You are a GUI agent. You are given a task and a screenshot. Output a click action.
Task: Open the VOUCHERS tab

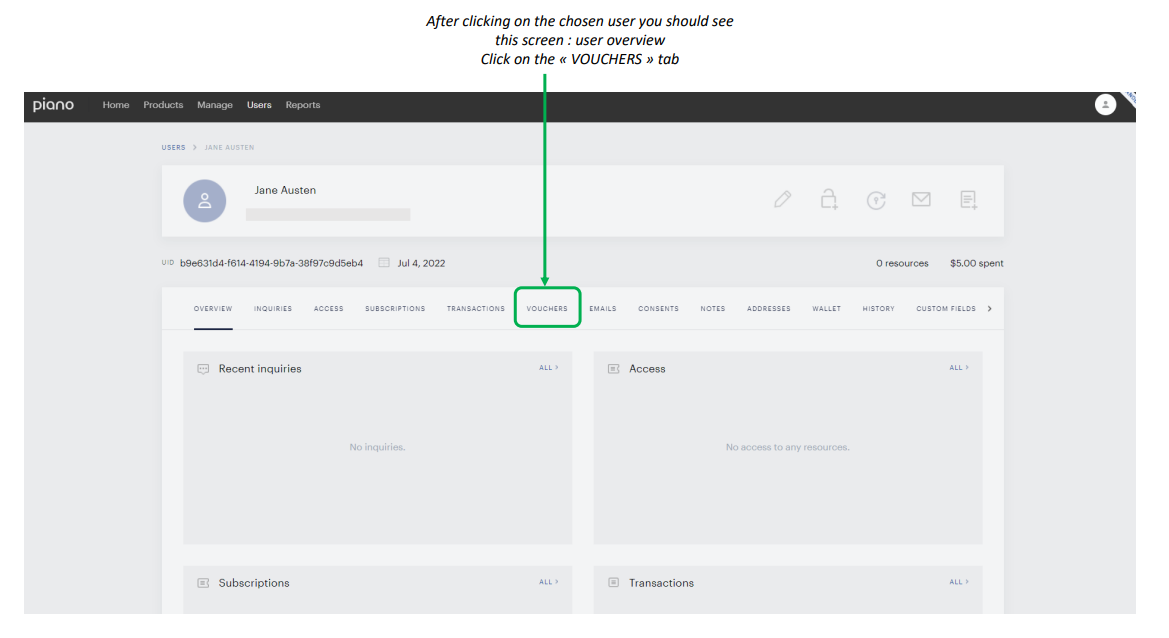coord(546,309)
